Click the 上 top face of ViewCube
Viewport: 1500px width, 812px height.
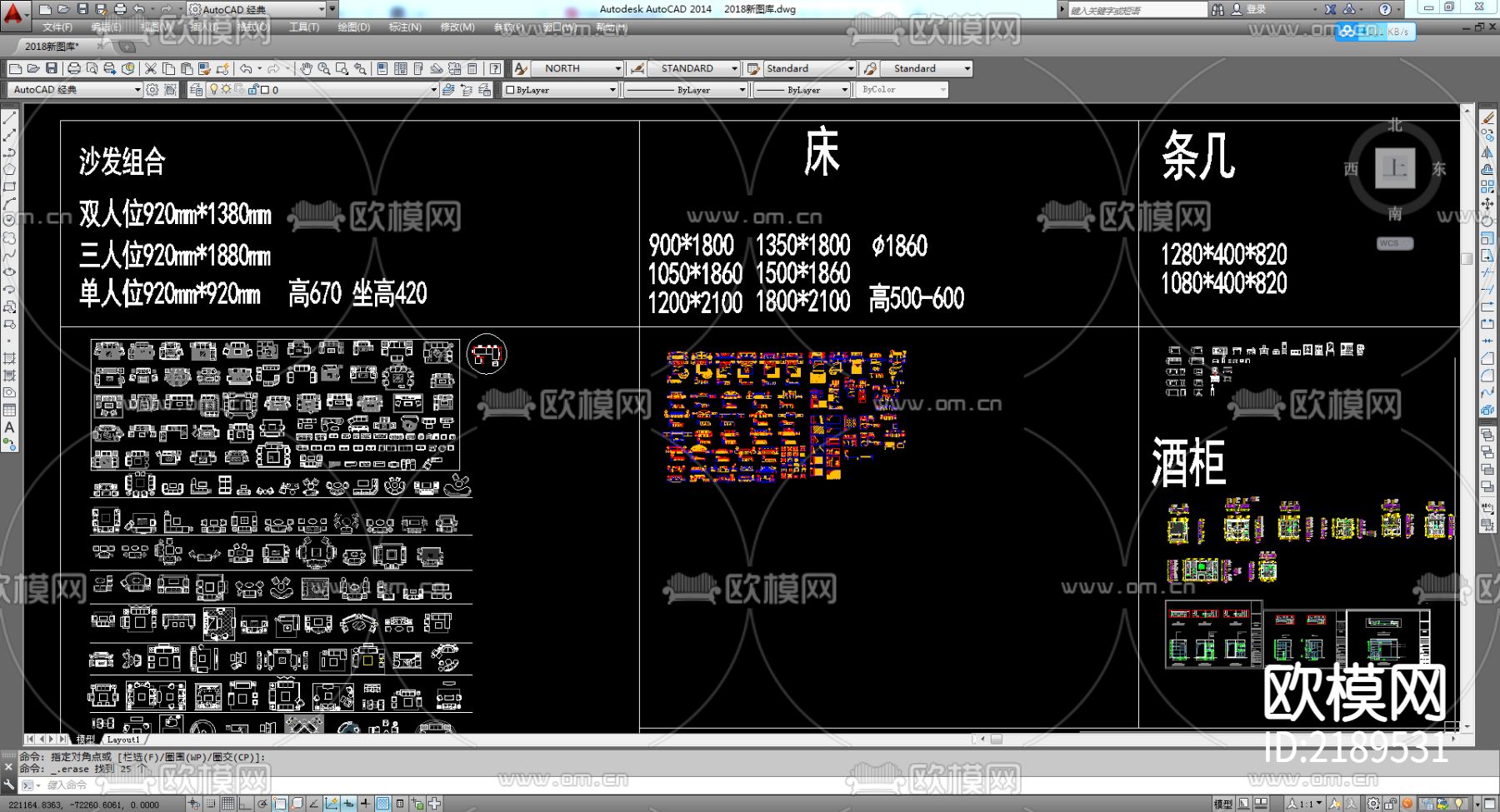[1395, 168]
